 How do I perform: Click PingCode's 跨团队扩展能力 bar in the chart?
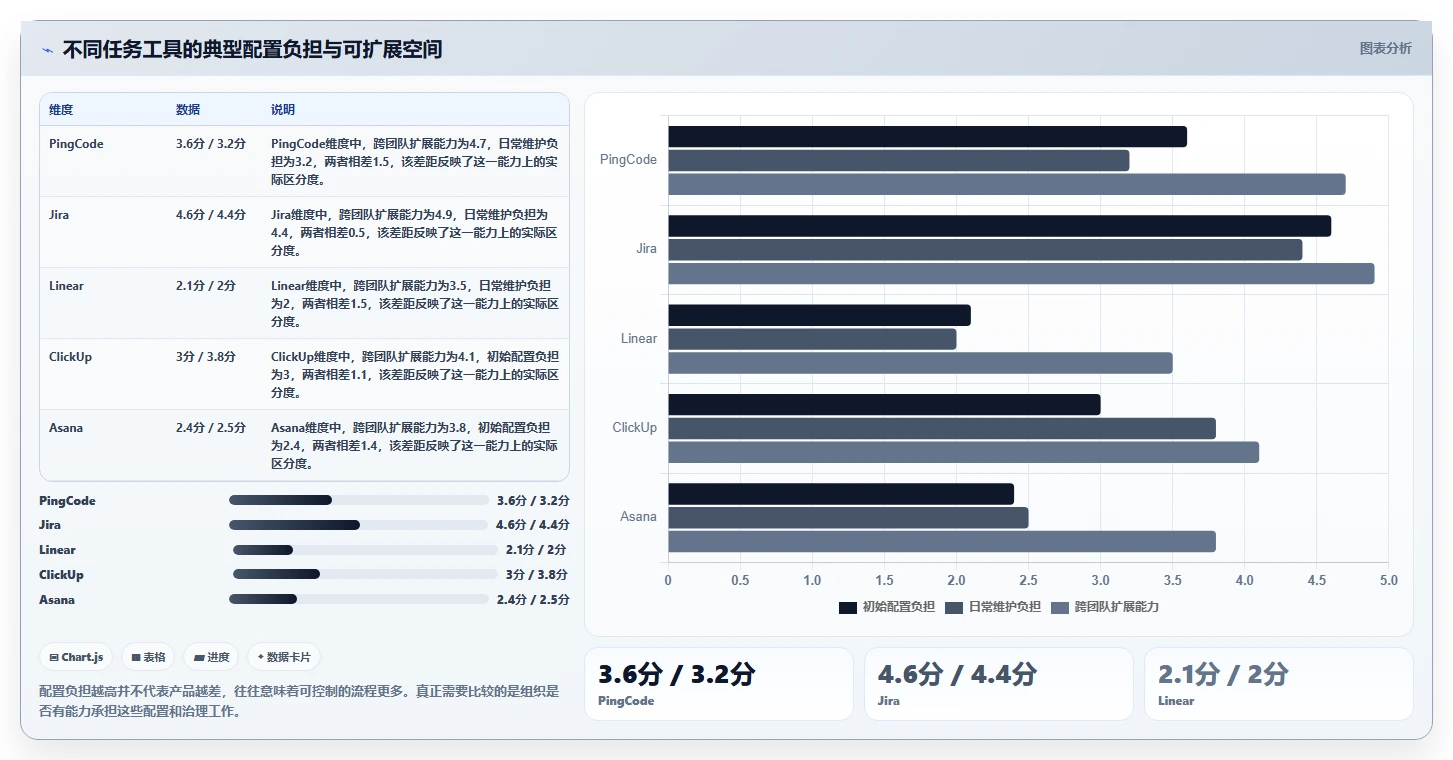click(x=1006, y=184)
